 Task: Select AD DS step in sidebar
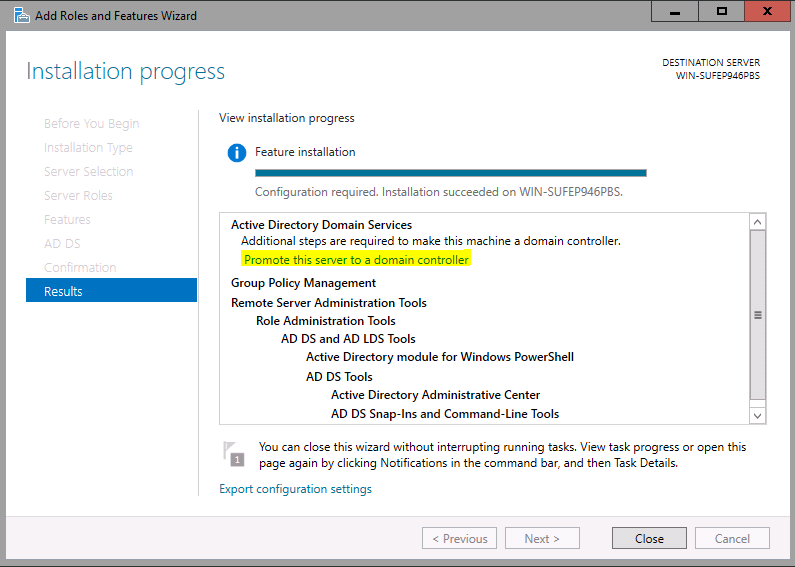[x=62, y=243]
